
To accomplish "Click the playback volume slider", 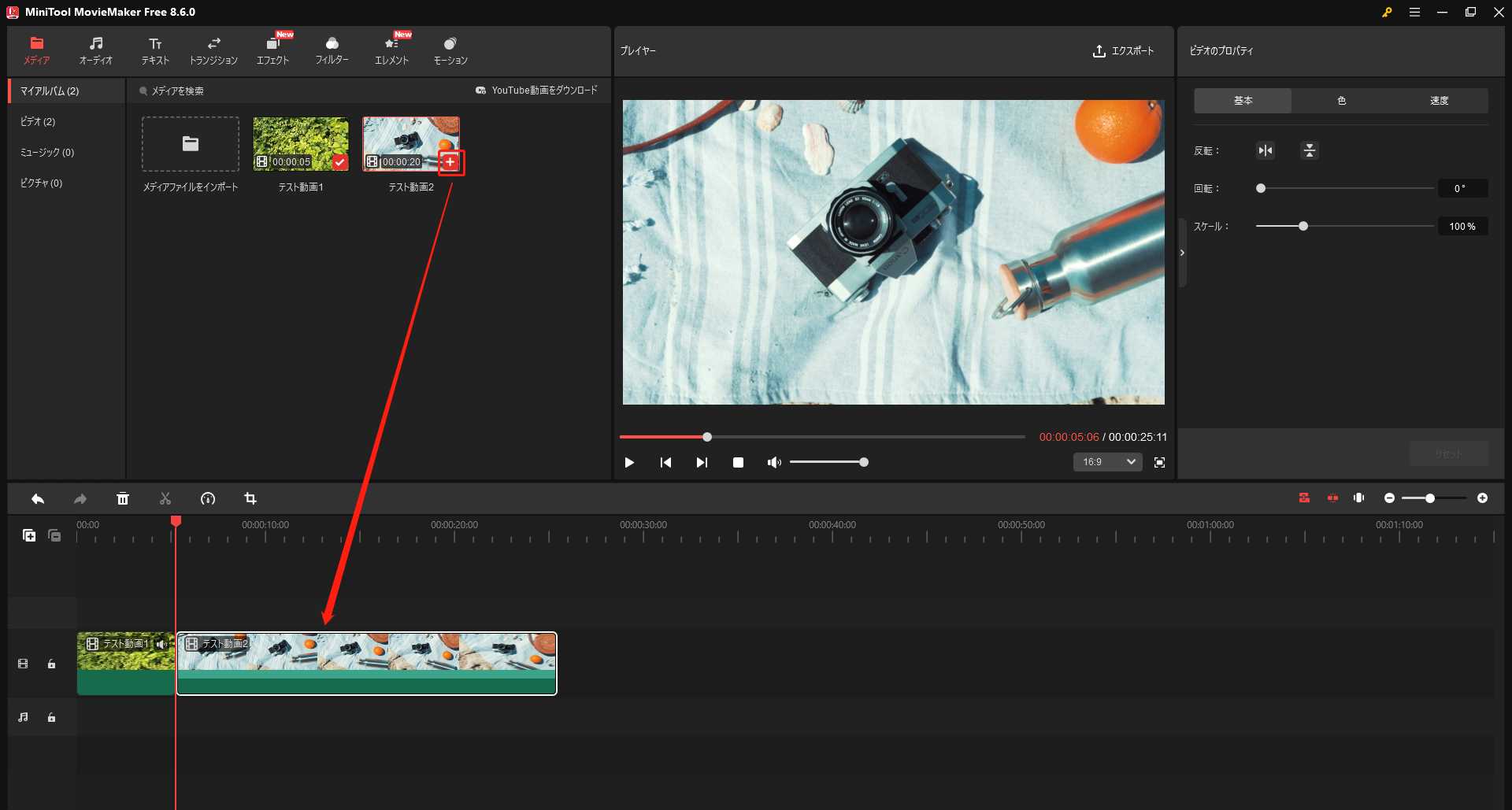I will pyautogui.click(x=828, y=462).
